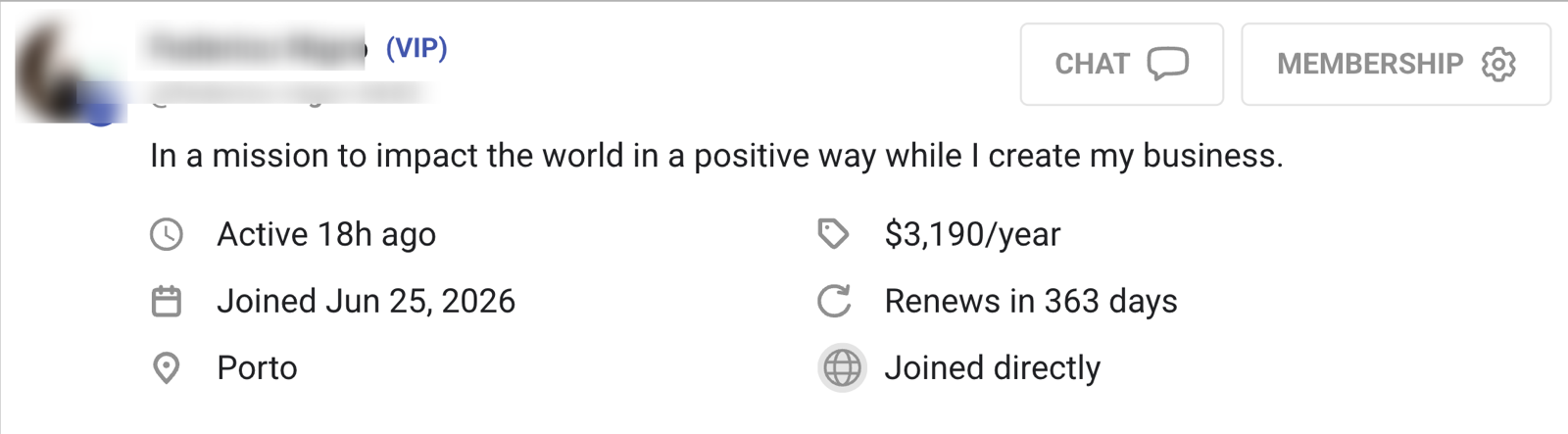Open the Membership settings button

1396,64
